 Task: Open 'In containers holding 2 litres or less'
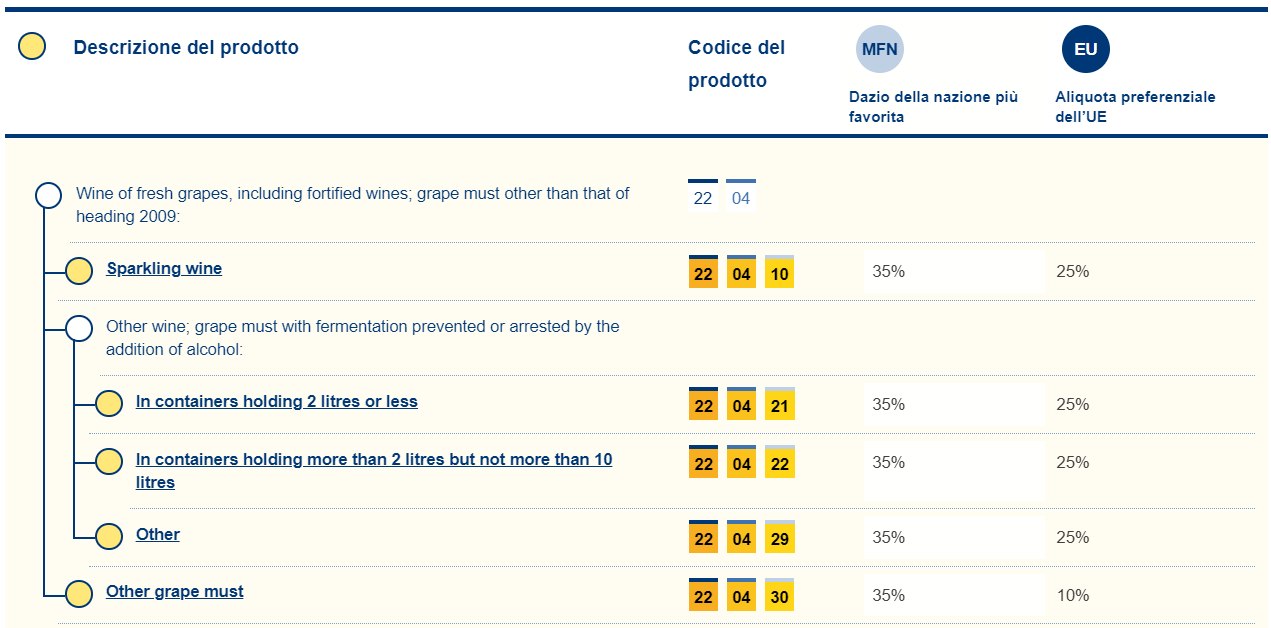pos(276,402)
